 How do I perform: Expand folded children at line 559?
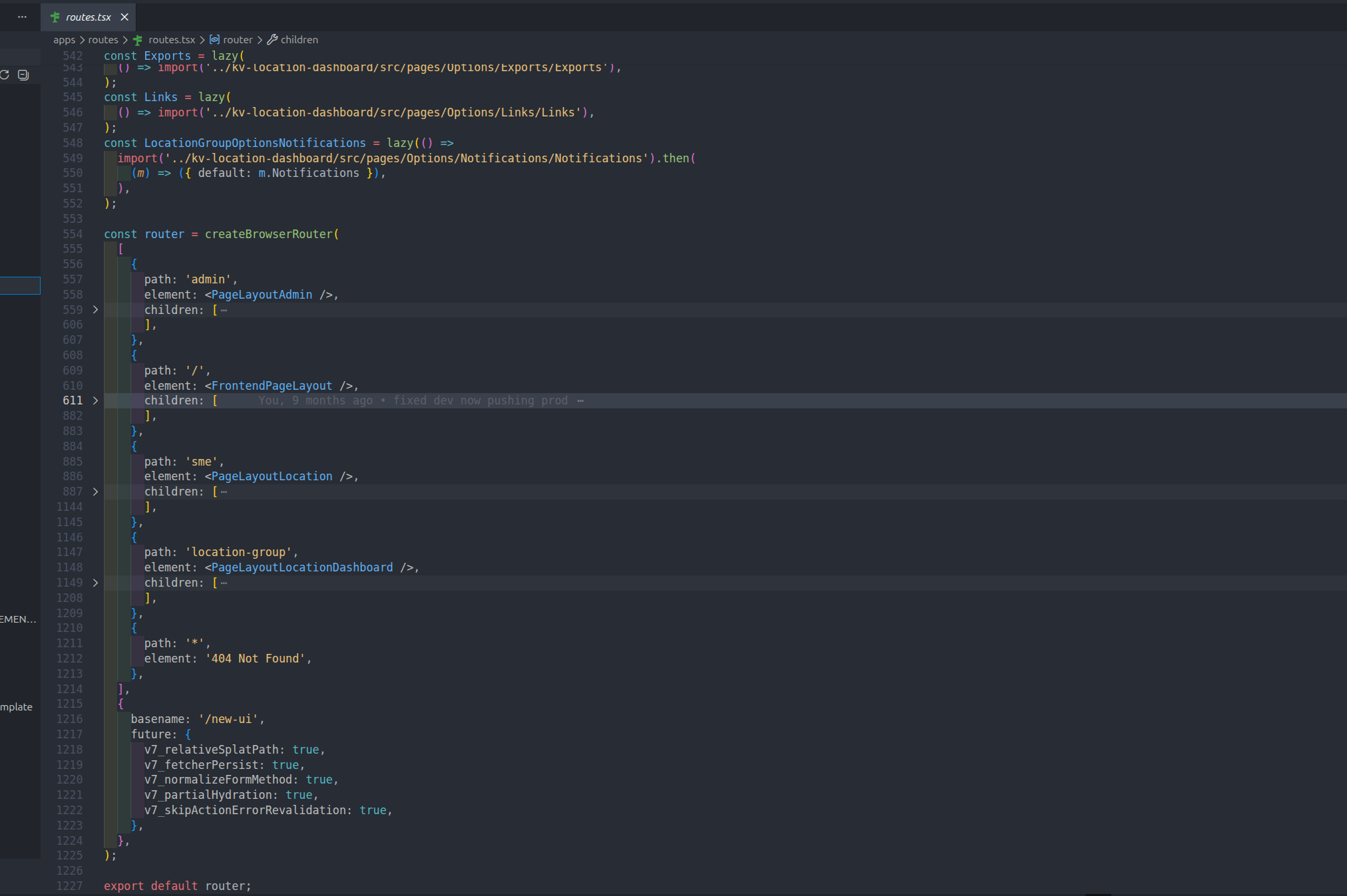pyautogui.click(x=95, y=310)
